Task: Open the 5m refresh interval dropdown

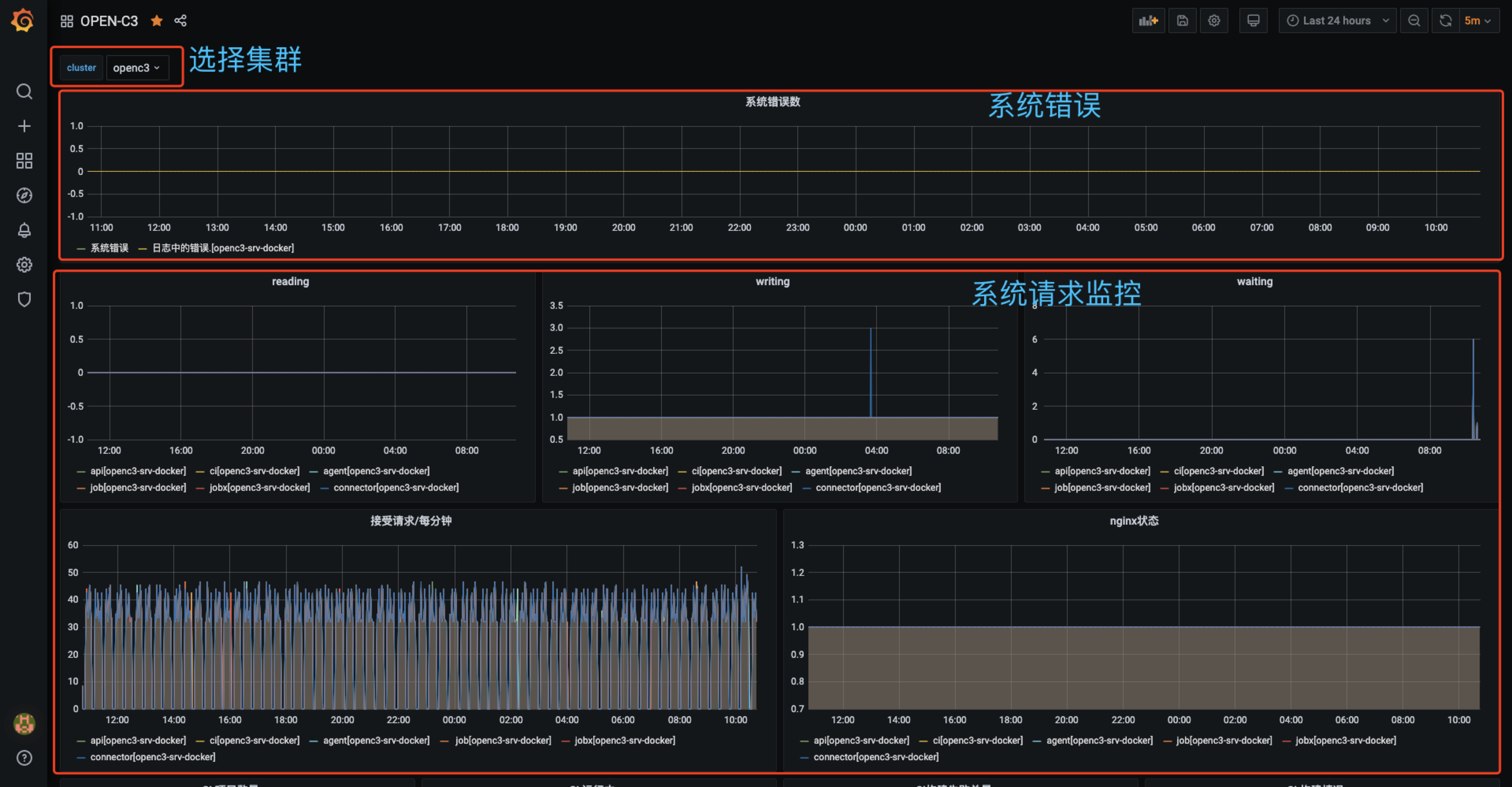Action: pos(1479,20)
